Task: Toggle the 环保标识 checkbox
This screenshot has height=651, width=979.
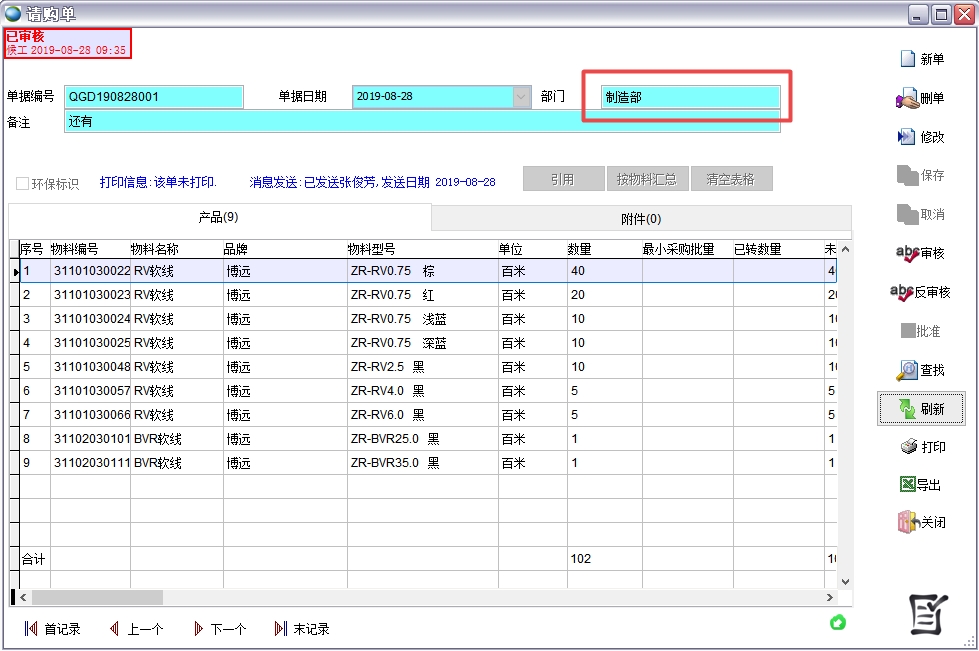Action: (22, 184)
